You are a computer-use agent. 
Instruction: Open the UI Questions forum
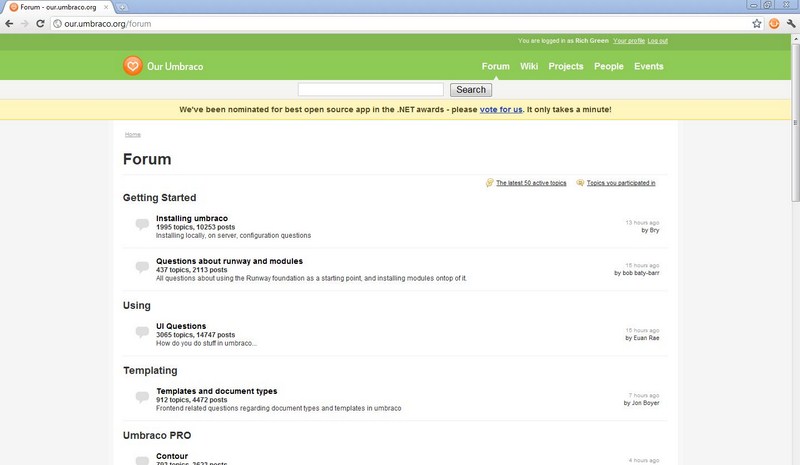tap(181, 326)
